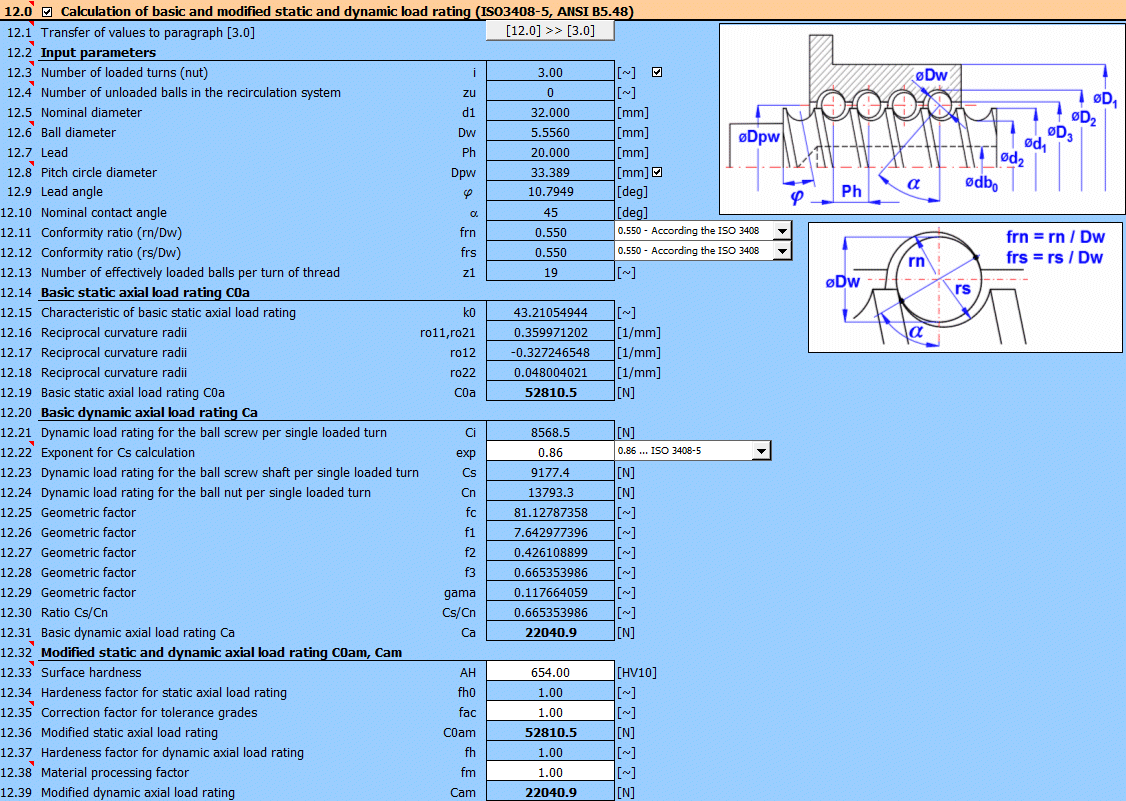1126x801 pixels.
Task: Select the nominal contact angle value cell
Action: pos(549,212)
